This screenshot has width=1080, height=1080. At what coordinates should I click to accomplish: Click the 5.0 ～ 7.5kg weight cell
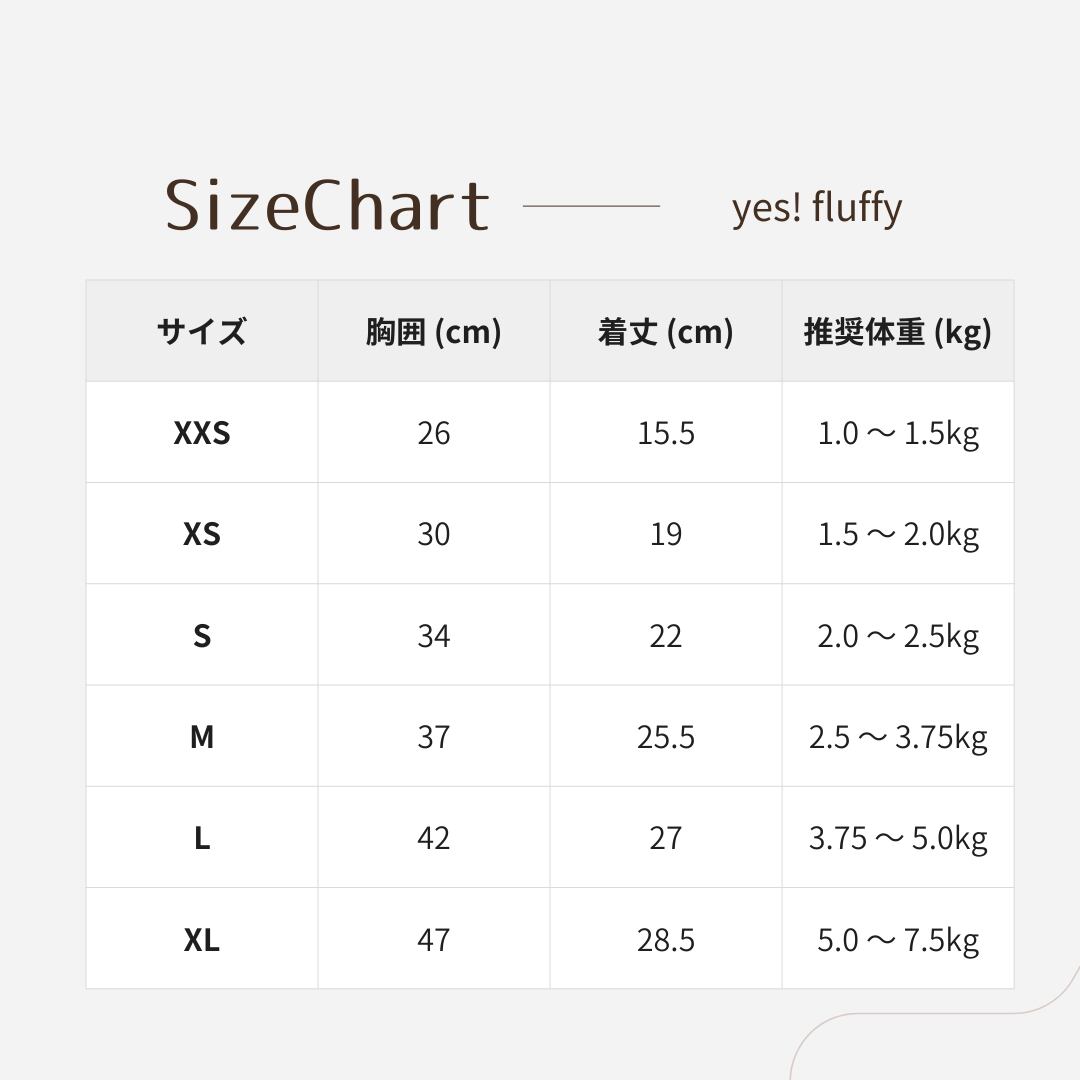(897, 940)
